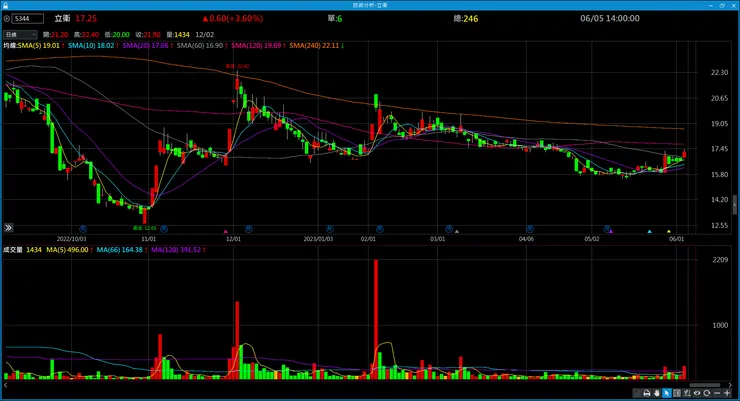Click the scroll left arrow below volume chart
The image size is (740, 401).
(x=6, y=385)
